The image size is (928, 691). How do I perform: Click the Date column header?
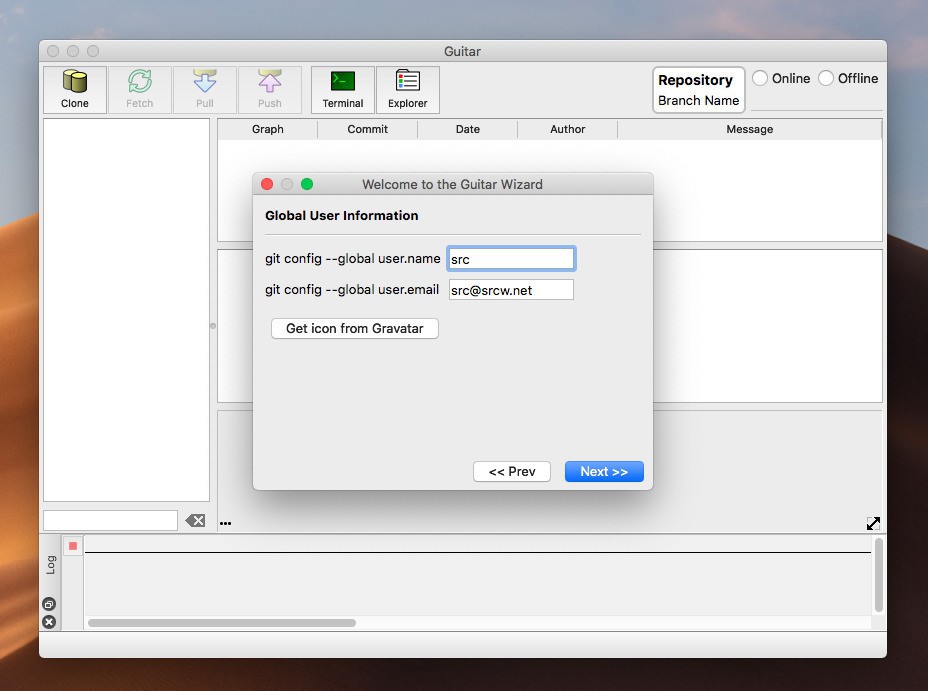click(468, 129)
